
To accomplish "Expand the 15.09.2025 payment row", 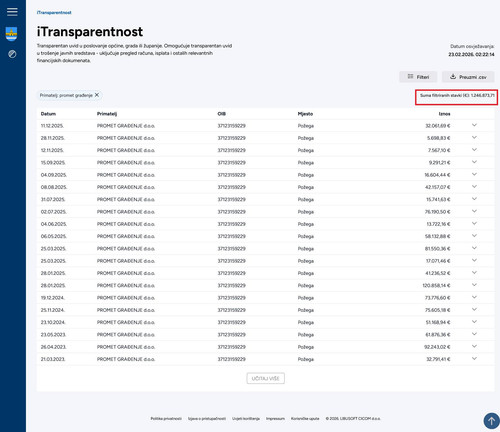I will 474,162.
